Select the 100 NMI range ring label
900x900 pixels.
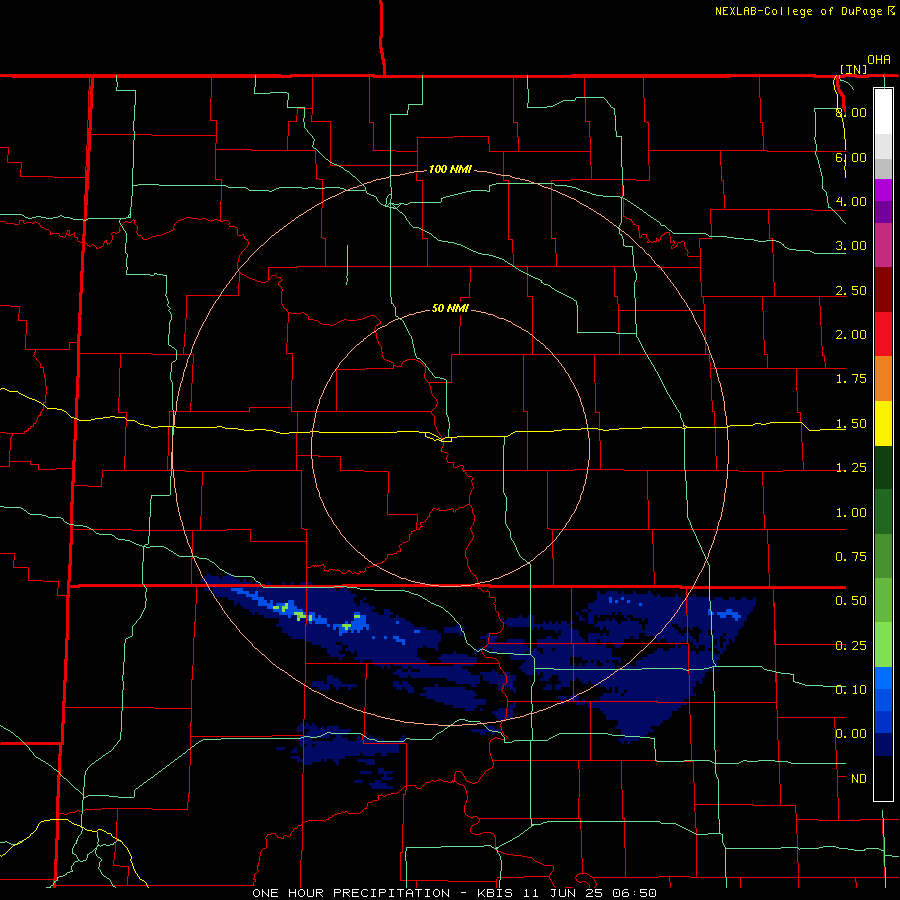pos(450,169)
